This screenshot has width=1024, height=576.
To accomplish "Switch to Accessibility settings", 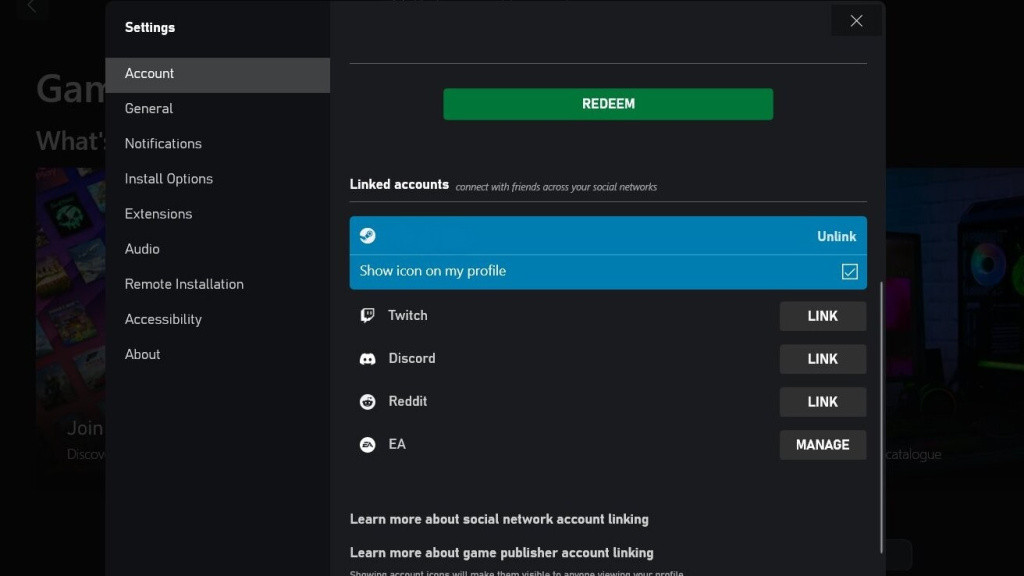I will [x=163, y=319].
